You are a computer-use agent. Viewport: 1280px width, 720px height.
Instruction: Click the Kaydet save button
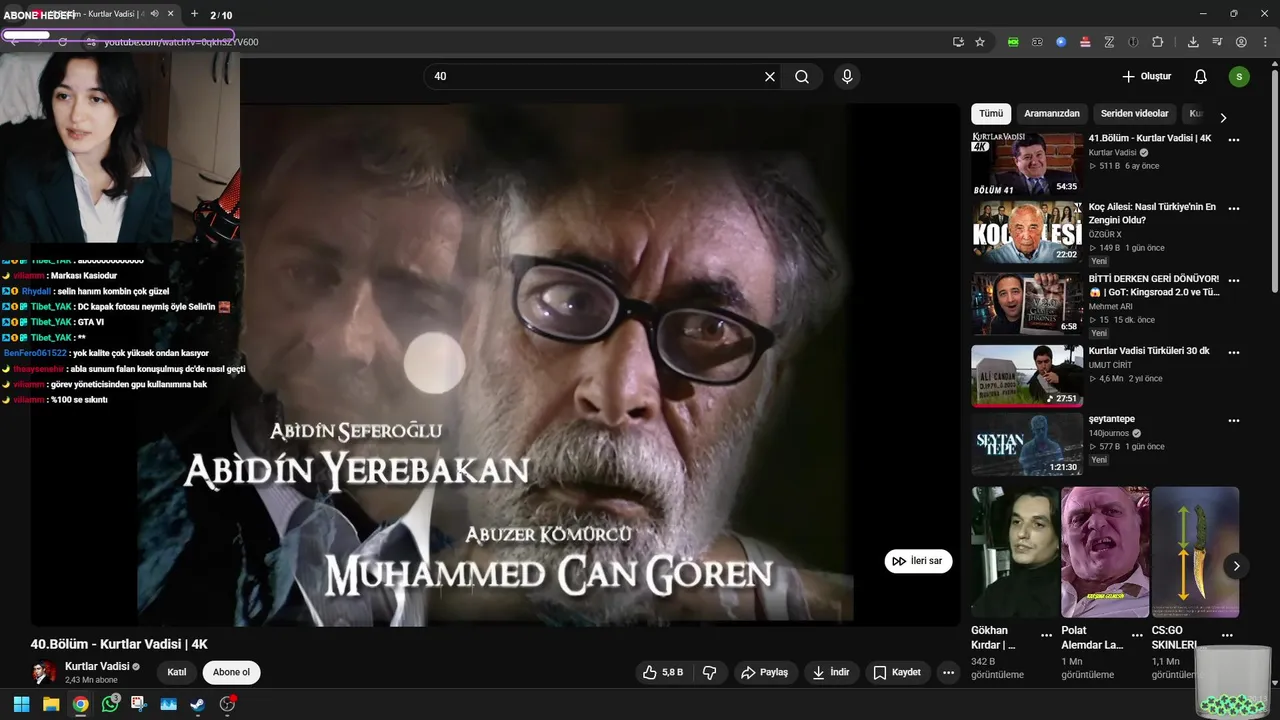[897, 673]
